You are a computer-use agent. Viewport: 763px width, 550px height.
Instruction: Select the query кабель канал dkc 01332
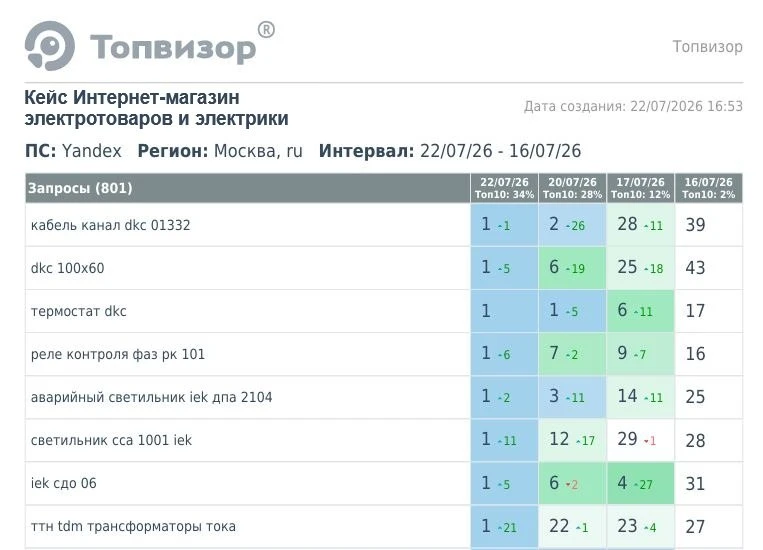[x=110, y=225]
